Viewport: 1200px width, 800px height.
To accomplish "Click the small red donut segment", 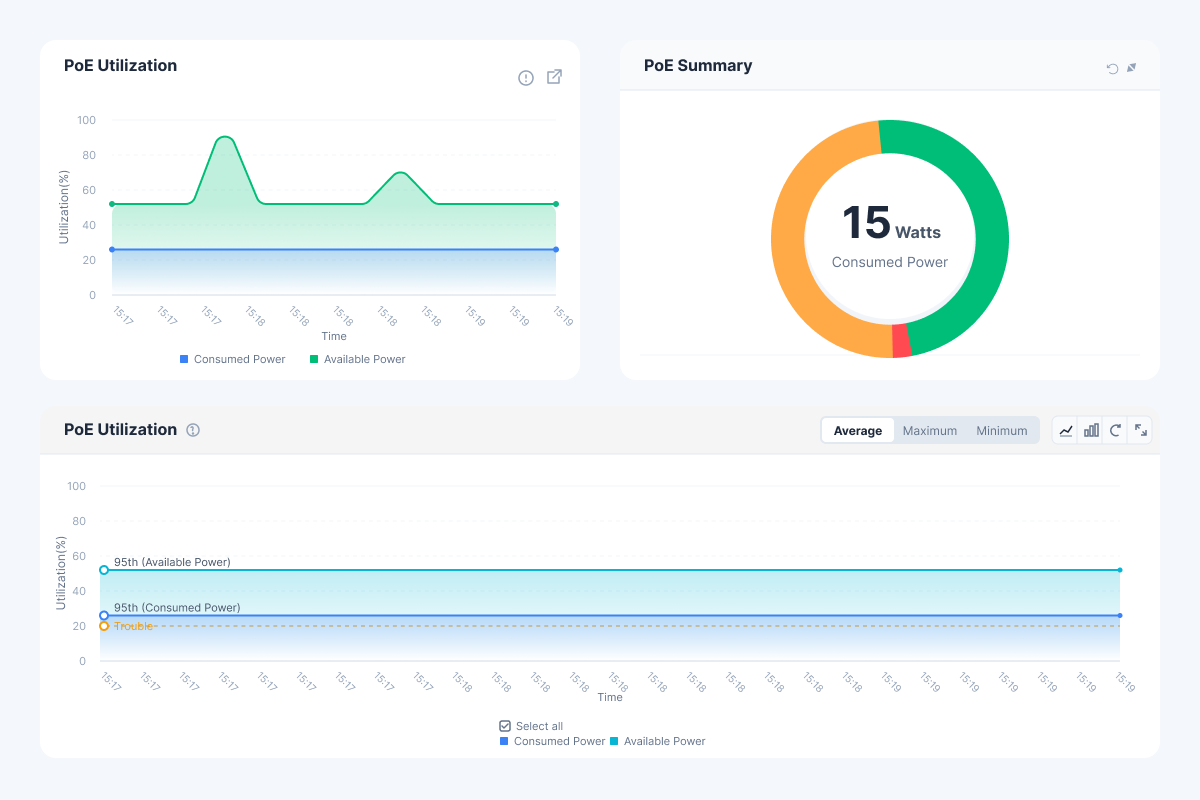I will coord(902,340).
